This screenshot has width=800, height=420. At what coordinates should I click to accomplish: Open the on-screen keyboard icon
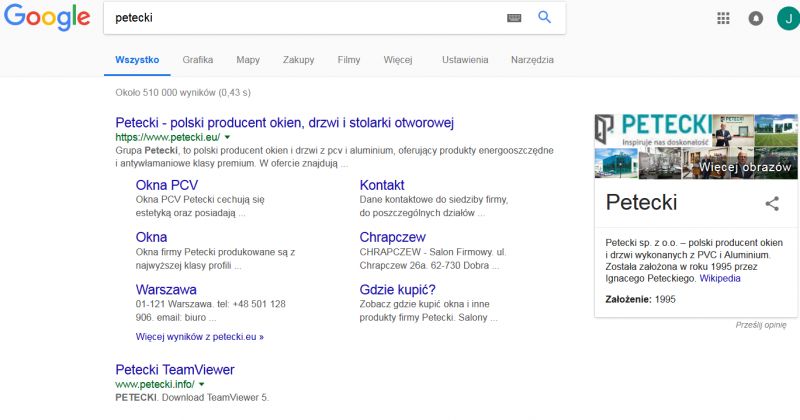pyautogui.click(x=514, y=18)
